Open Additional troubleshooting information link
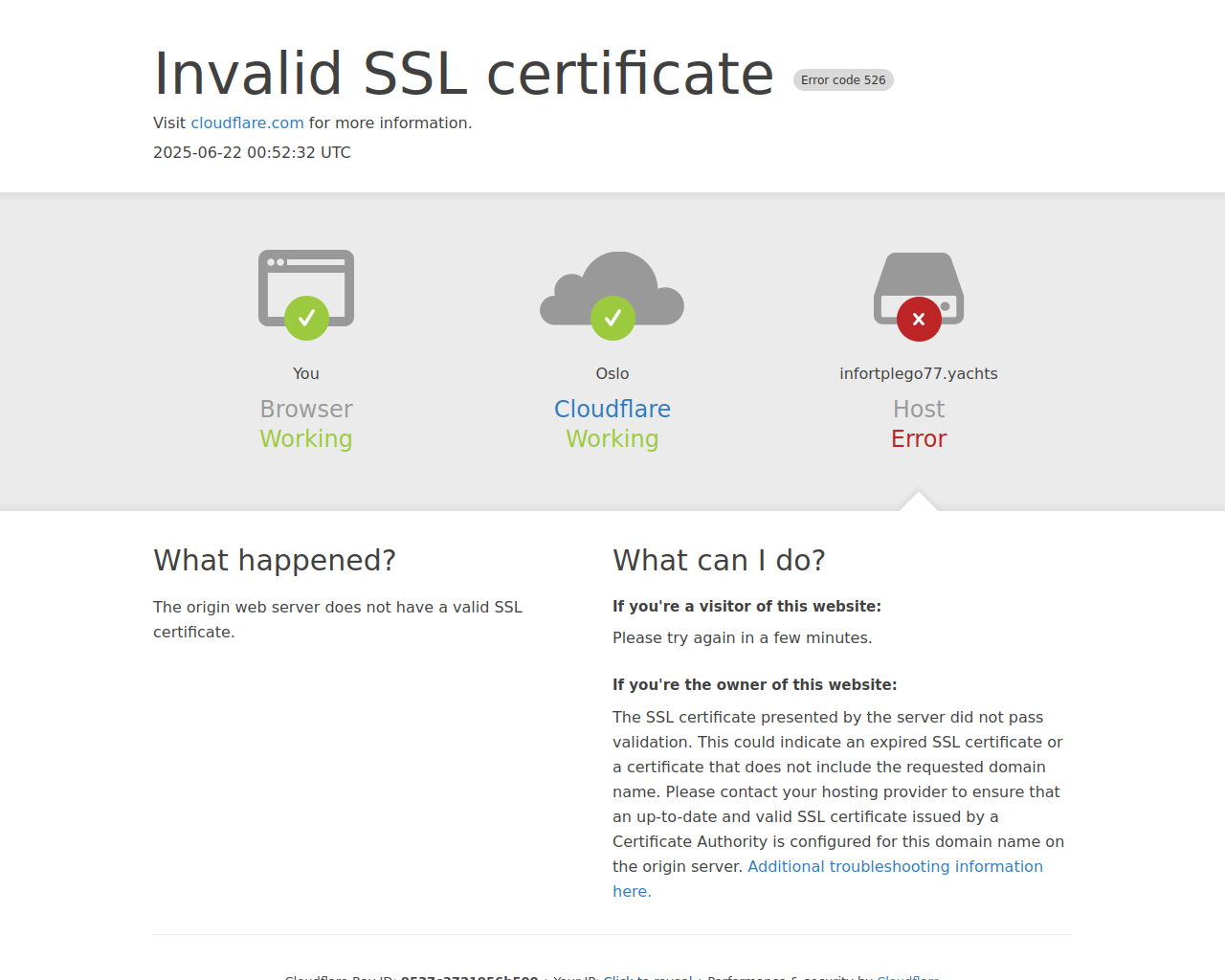 click(x=828, y=879)
